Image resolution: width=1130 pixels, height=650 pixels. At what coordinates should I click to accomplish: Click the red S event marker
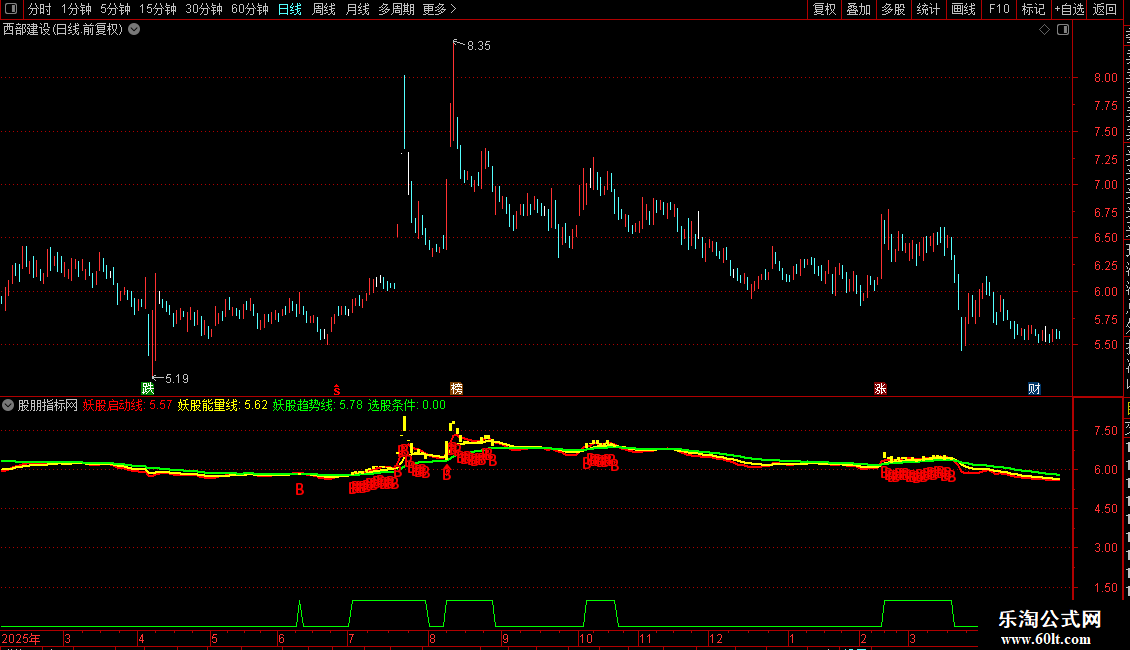337,390
